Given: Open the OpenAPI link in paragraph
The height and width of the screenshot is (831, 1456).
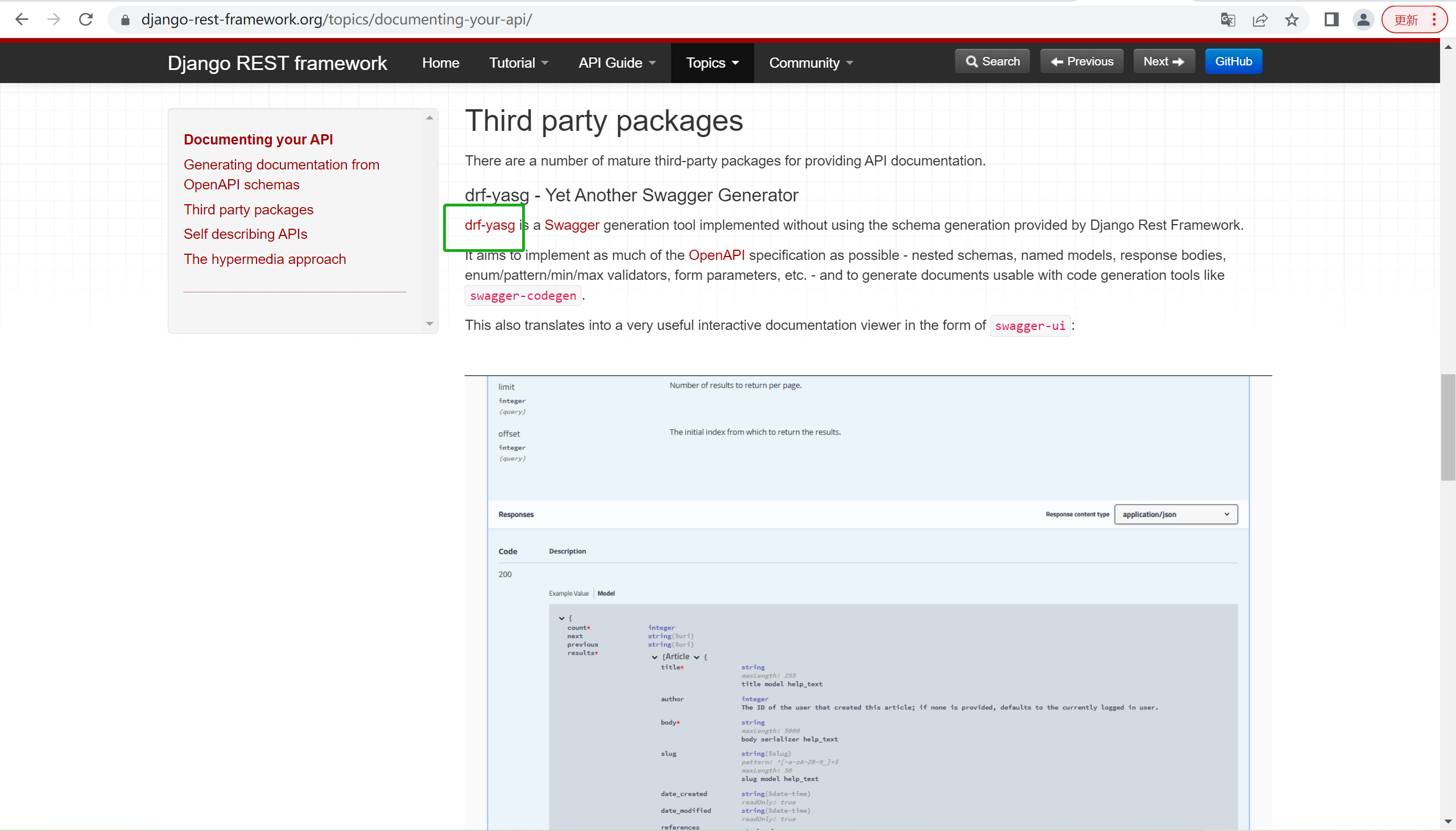Looking at the screenshot, I should tap(717, 255).
